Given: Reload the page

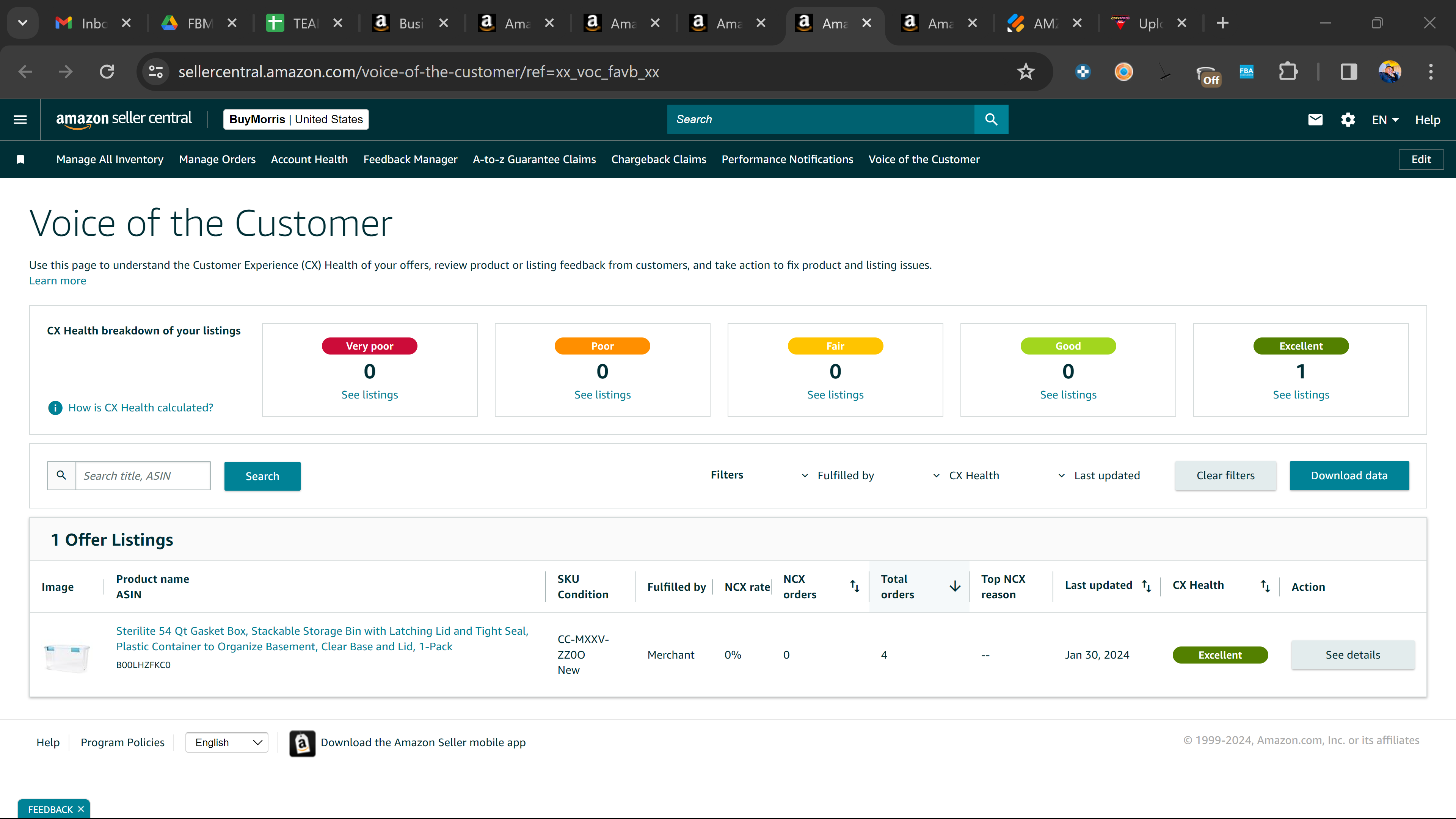Looking at the screenshot, I should click(x=107, y=72).
